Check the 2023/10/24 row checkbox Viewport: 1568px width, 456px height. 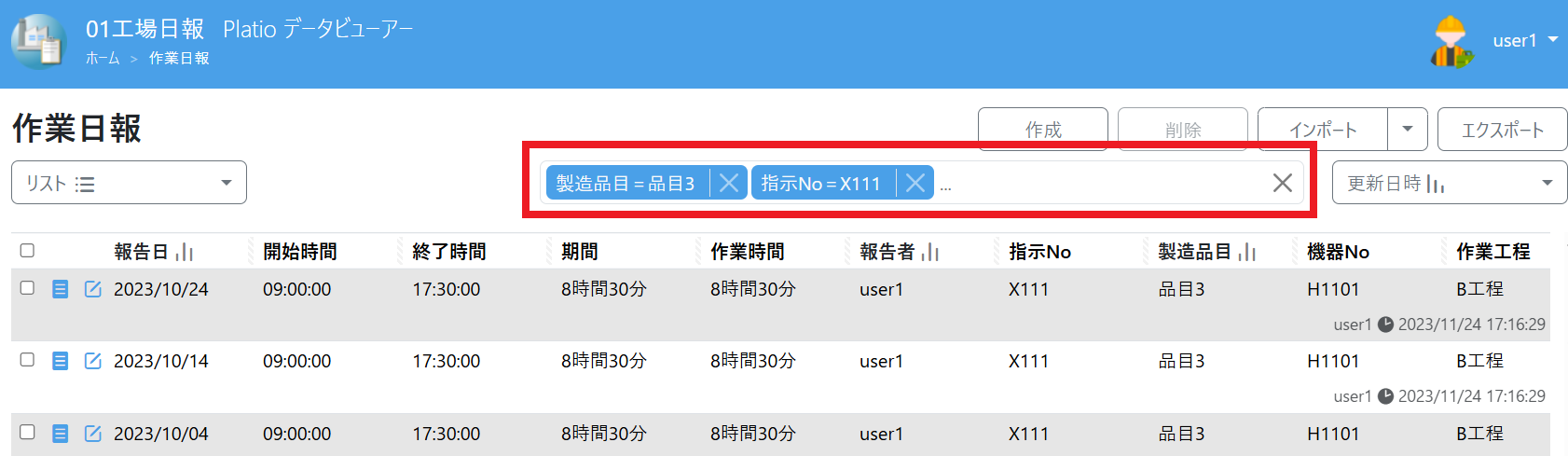pyautogui.click(x=27, y=288)
